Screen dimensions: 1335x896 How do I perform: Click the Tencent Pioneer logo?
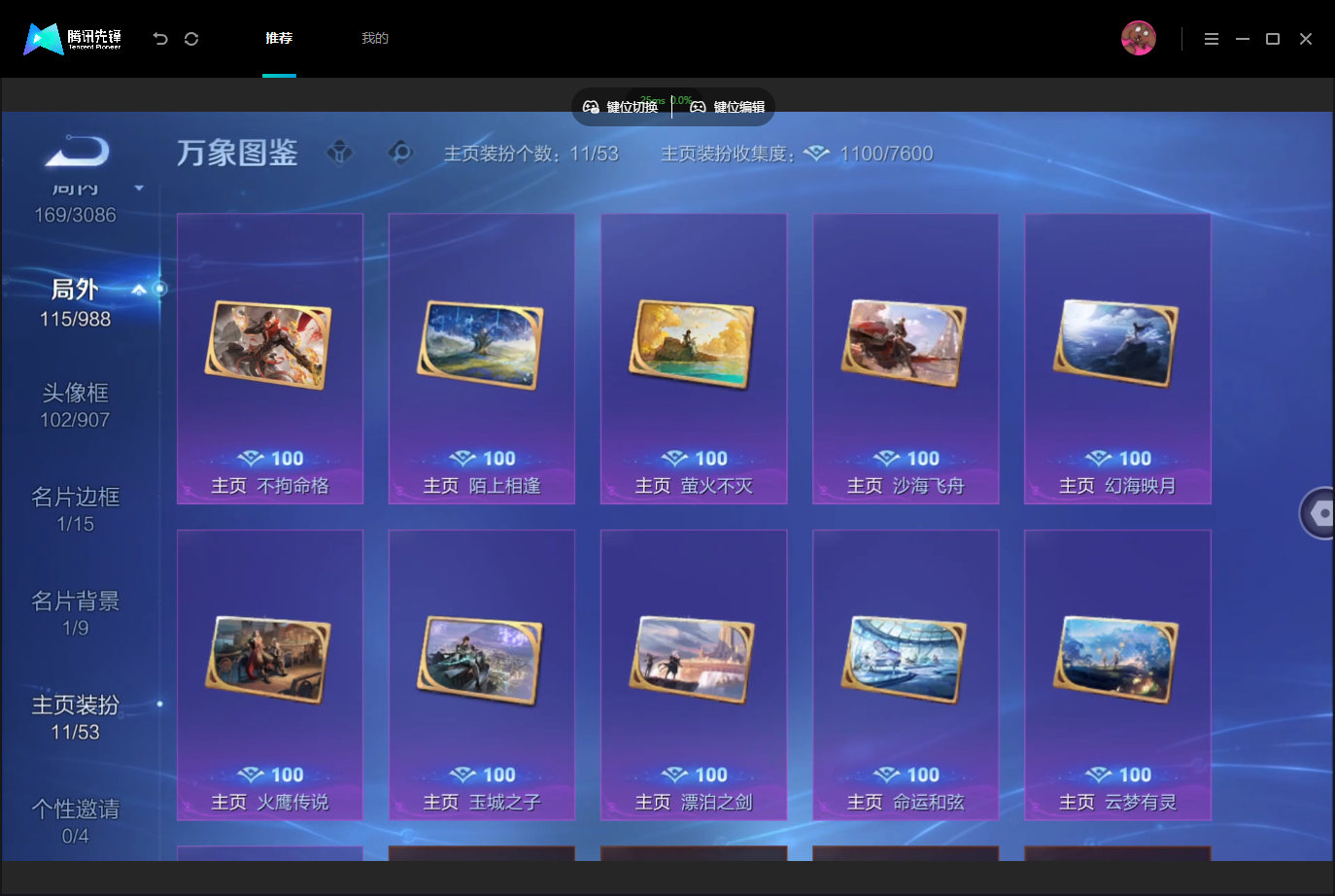[x=73, y=39]
